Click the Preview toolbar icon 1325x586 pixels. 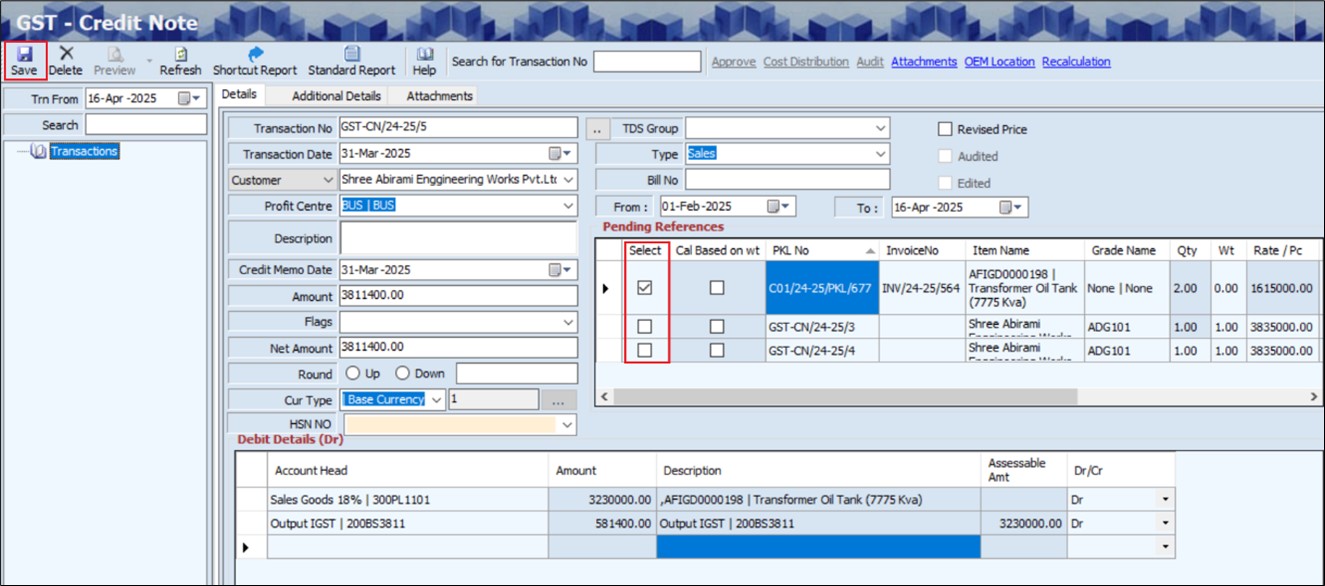(x=115, y=61)
